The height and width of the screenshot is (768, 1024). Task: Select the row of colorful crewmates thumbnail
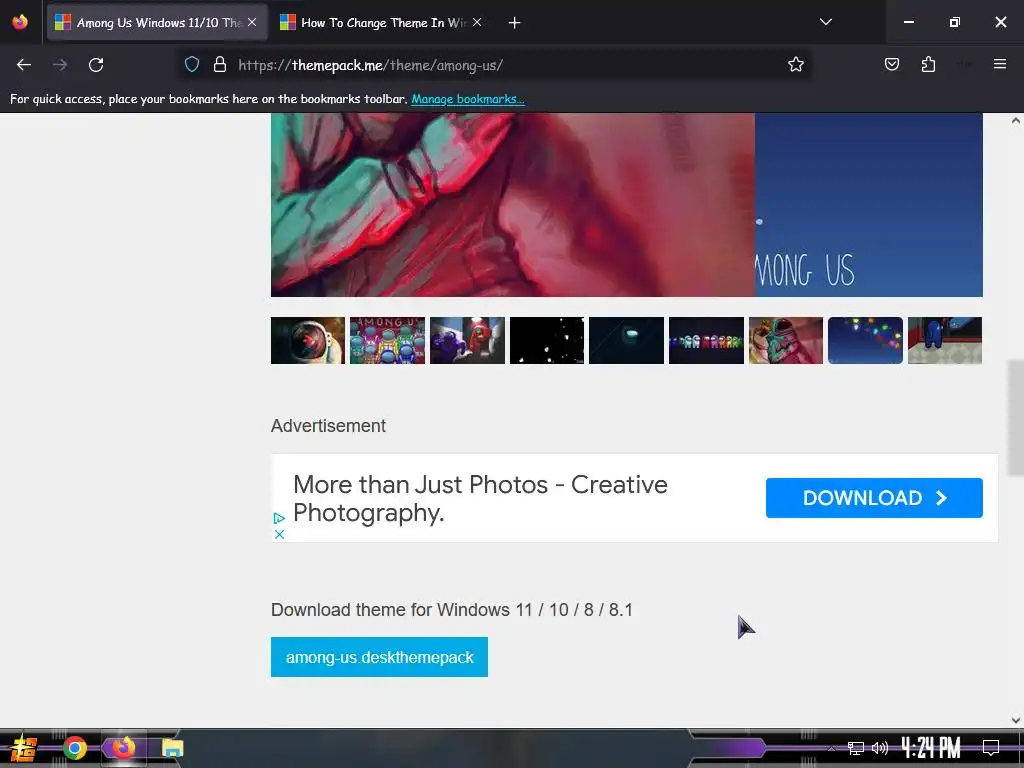pyautogui.click(x=706, y=340)
